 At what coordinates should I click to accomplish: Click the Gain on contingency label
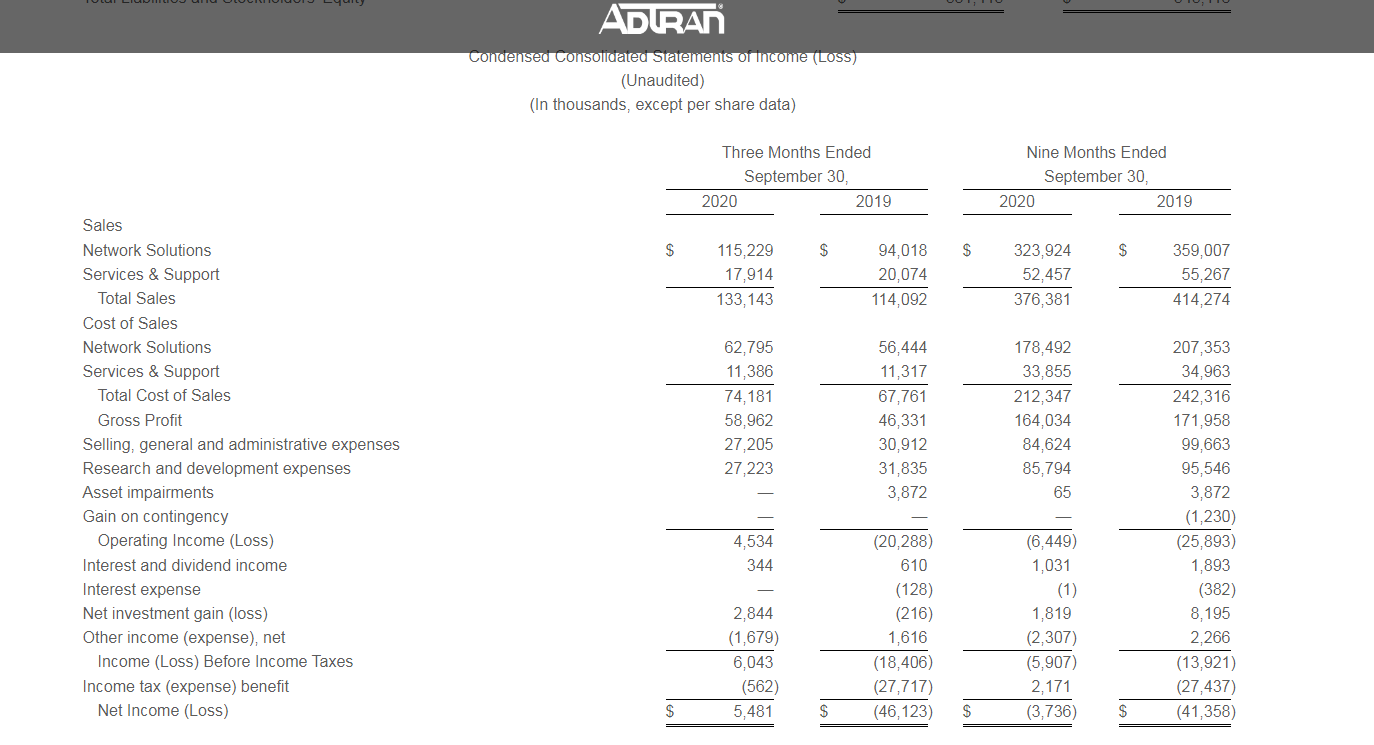pos(155,516)
